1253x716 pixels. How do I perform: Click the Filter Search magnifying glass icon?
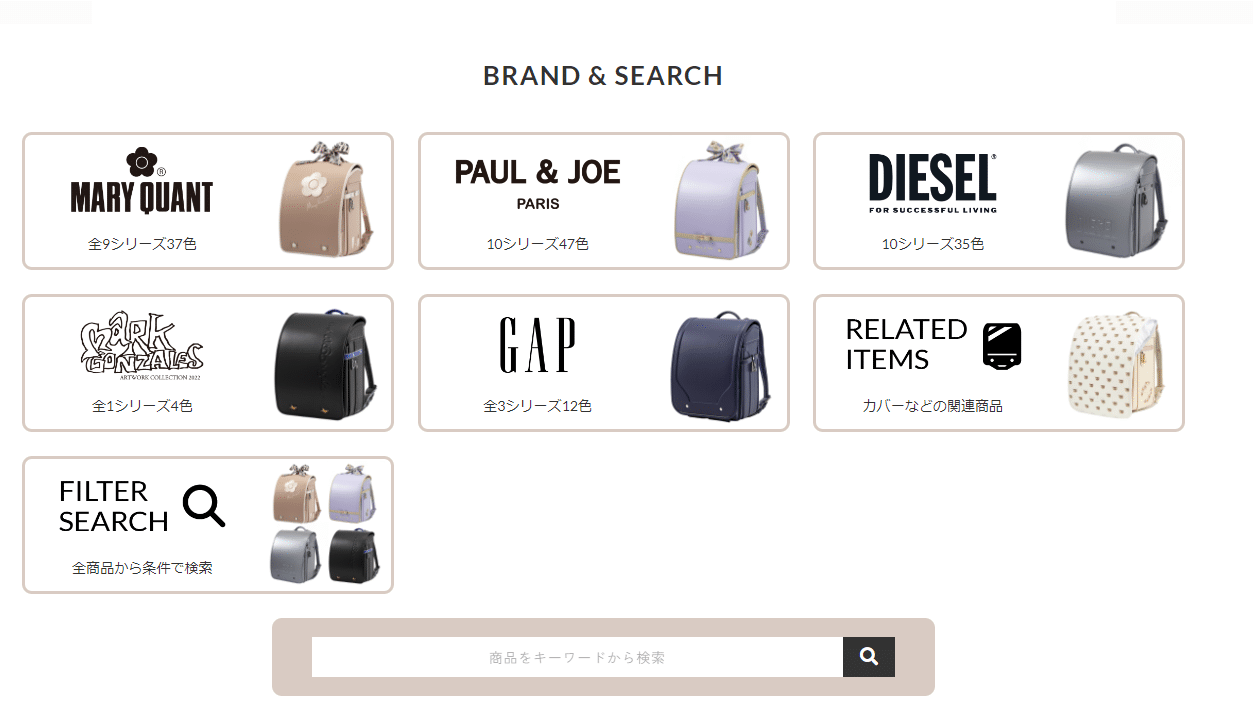[x=204, y=506]
